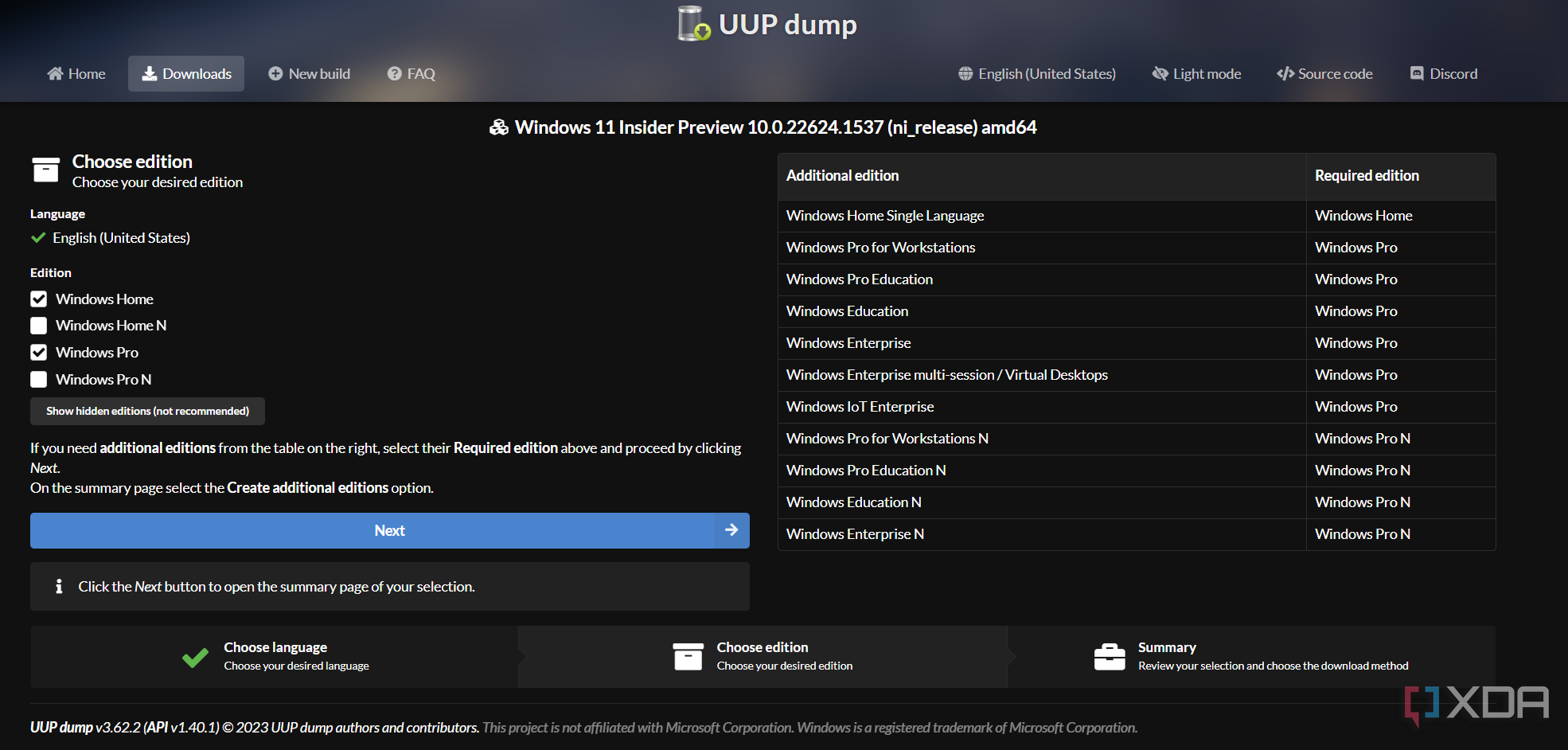Image resolution: width=1568 pixels, height=750 pixels.
Task: Click the Choose edition step label at bottom
Action: point(762,647)
